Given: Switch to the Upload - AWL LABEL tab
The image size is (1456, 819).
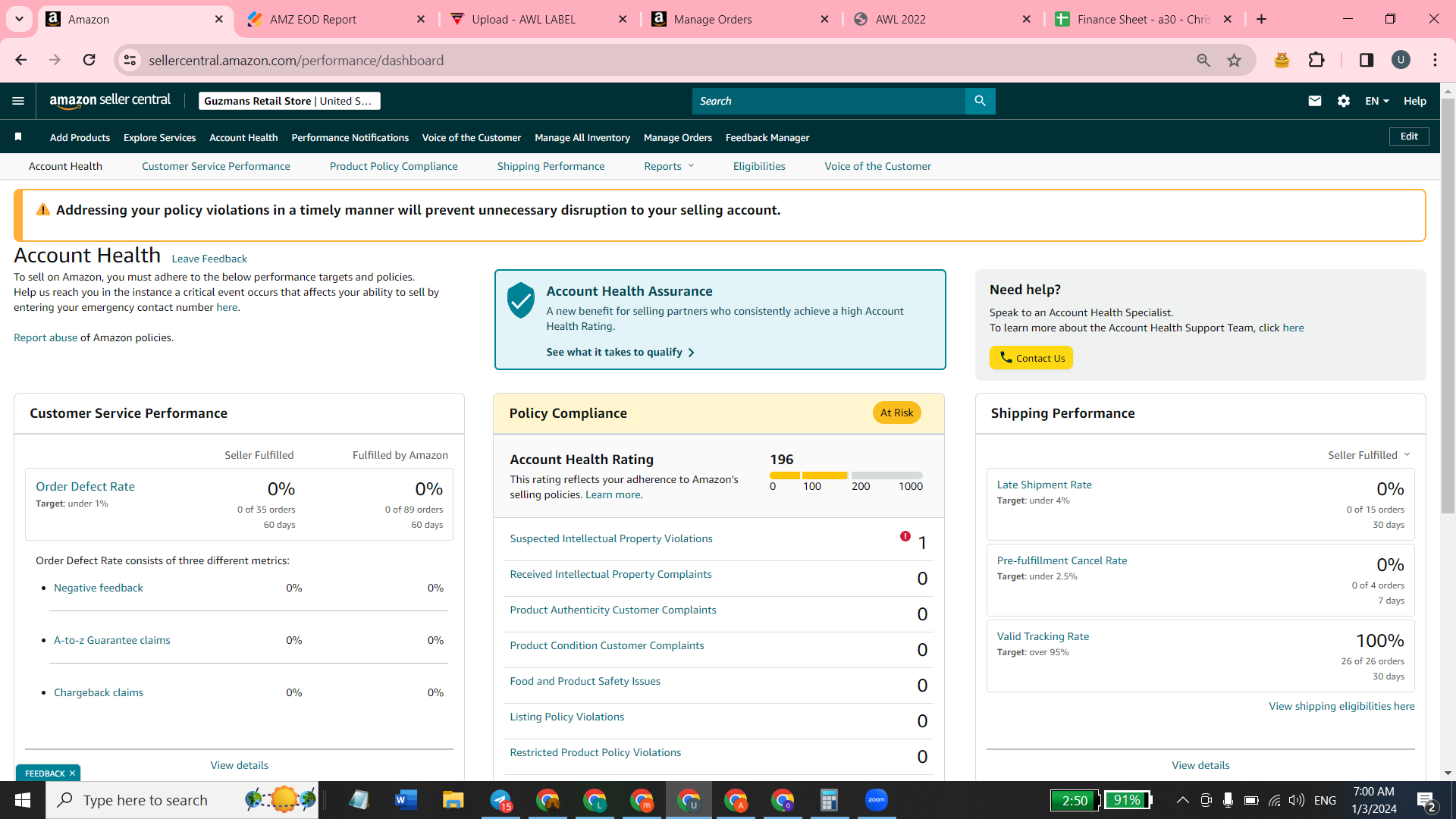Looking at the screenshot, I should [538, 19].
